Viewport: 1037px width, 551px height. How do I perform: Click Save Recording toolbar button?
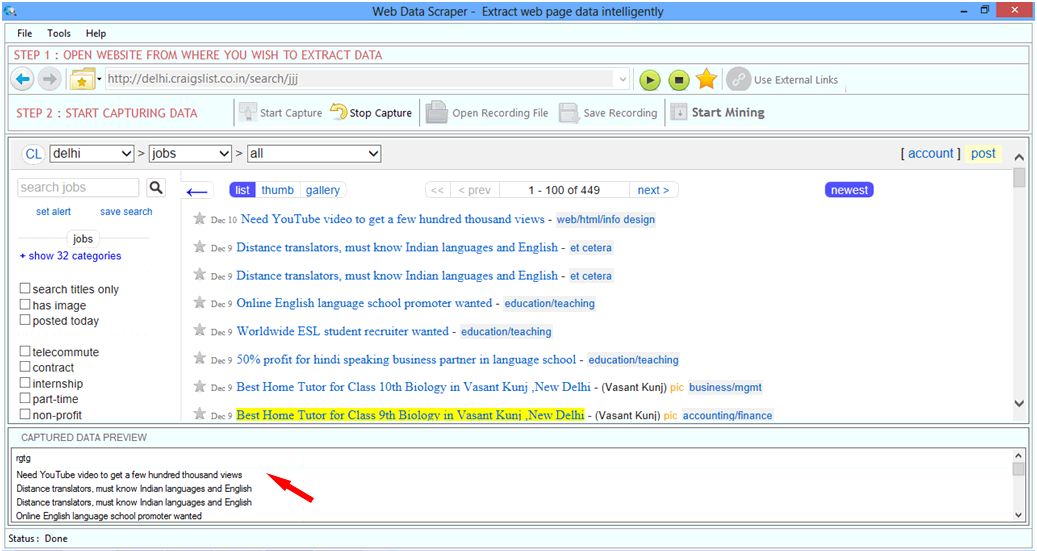[608, 112]
